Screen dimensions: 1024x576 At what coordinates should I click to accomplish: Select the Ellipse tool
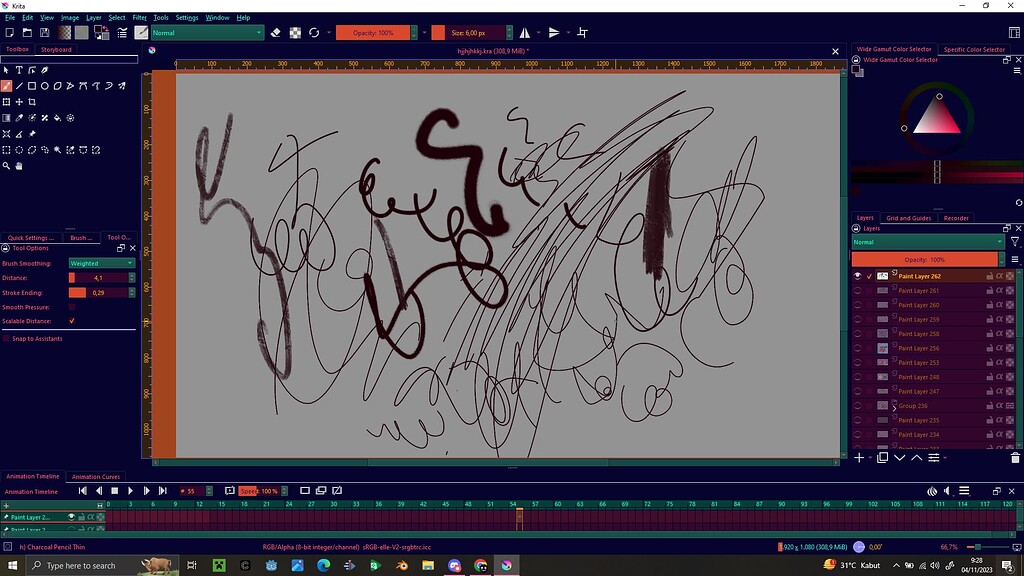[x=44, y=86]
